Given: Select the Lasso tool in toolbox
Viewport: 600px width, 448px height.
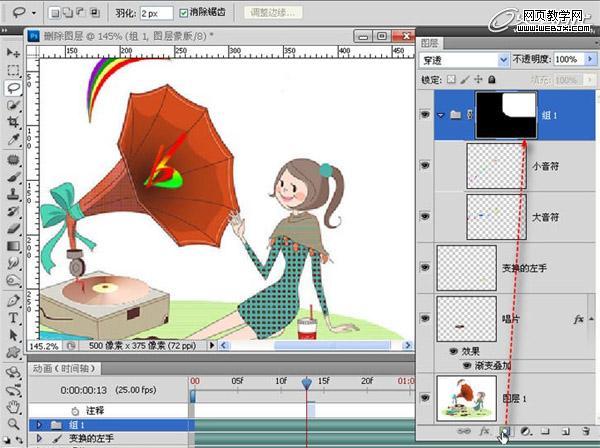Looking at the screenshot, I should tap(13, 88).
